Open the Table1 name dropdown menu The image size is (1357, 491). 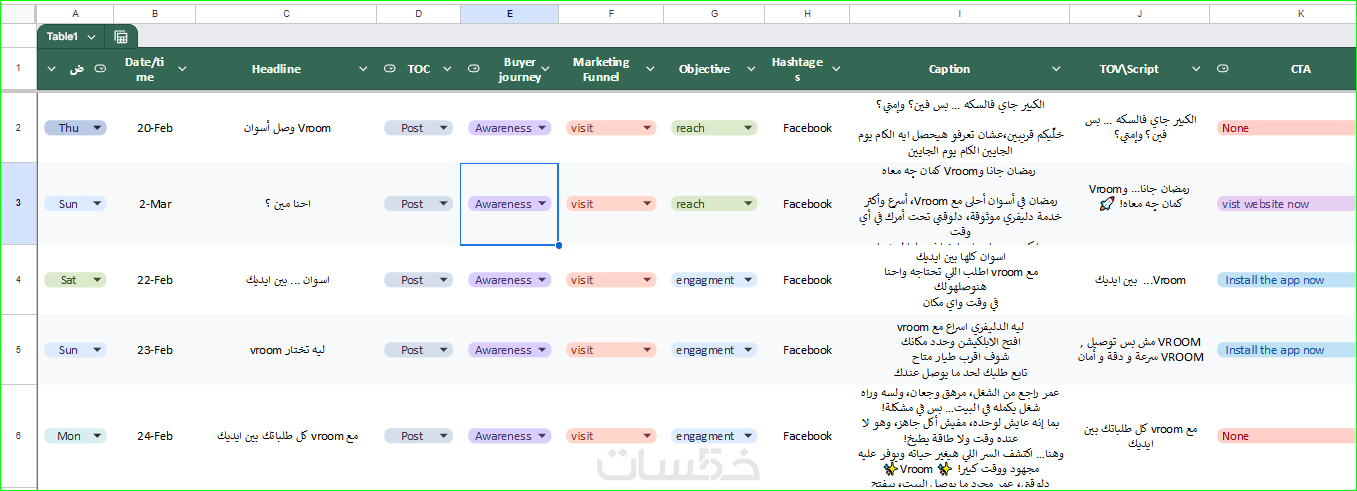pos(92,37)
